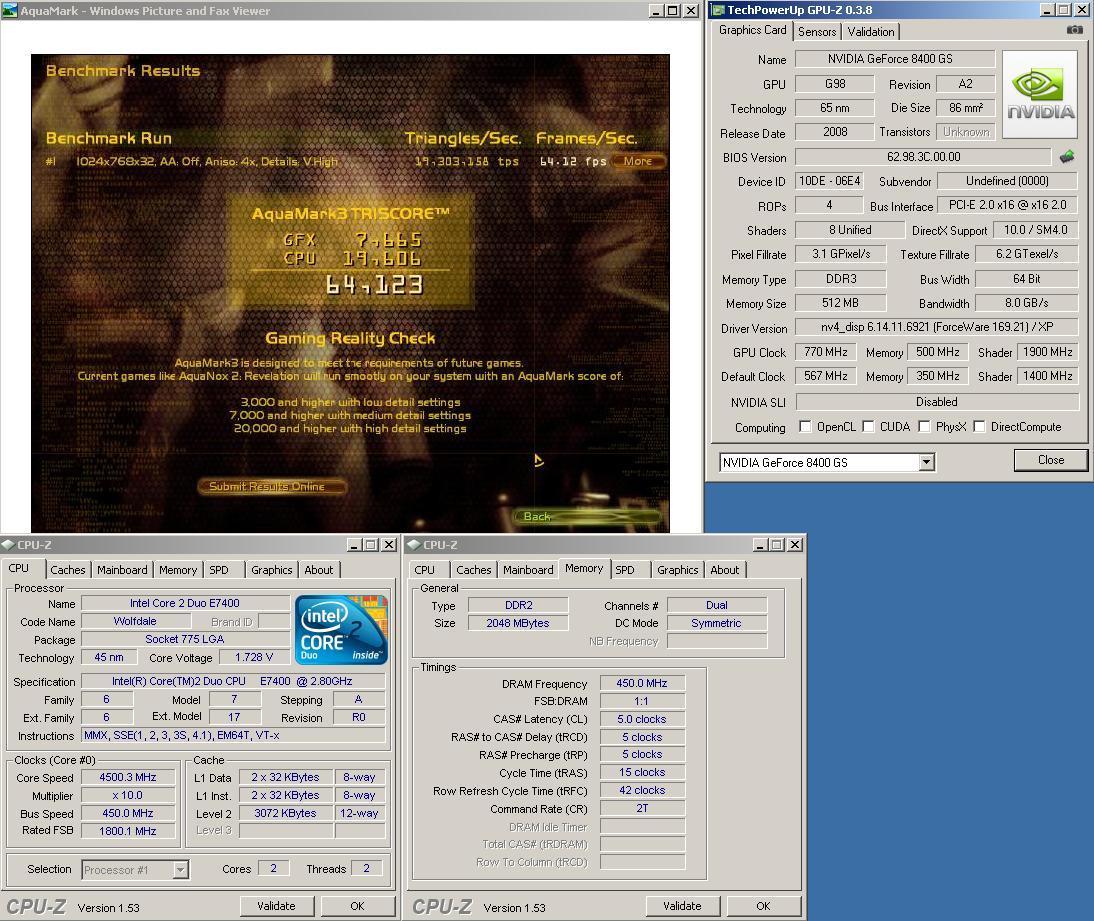Enable the DirectCompute checkbox
The image size is (1094, 921).
click(980, 426)
